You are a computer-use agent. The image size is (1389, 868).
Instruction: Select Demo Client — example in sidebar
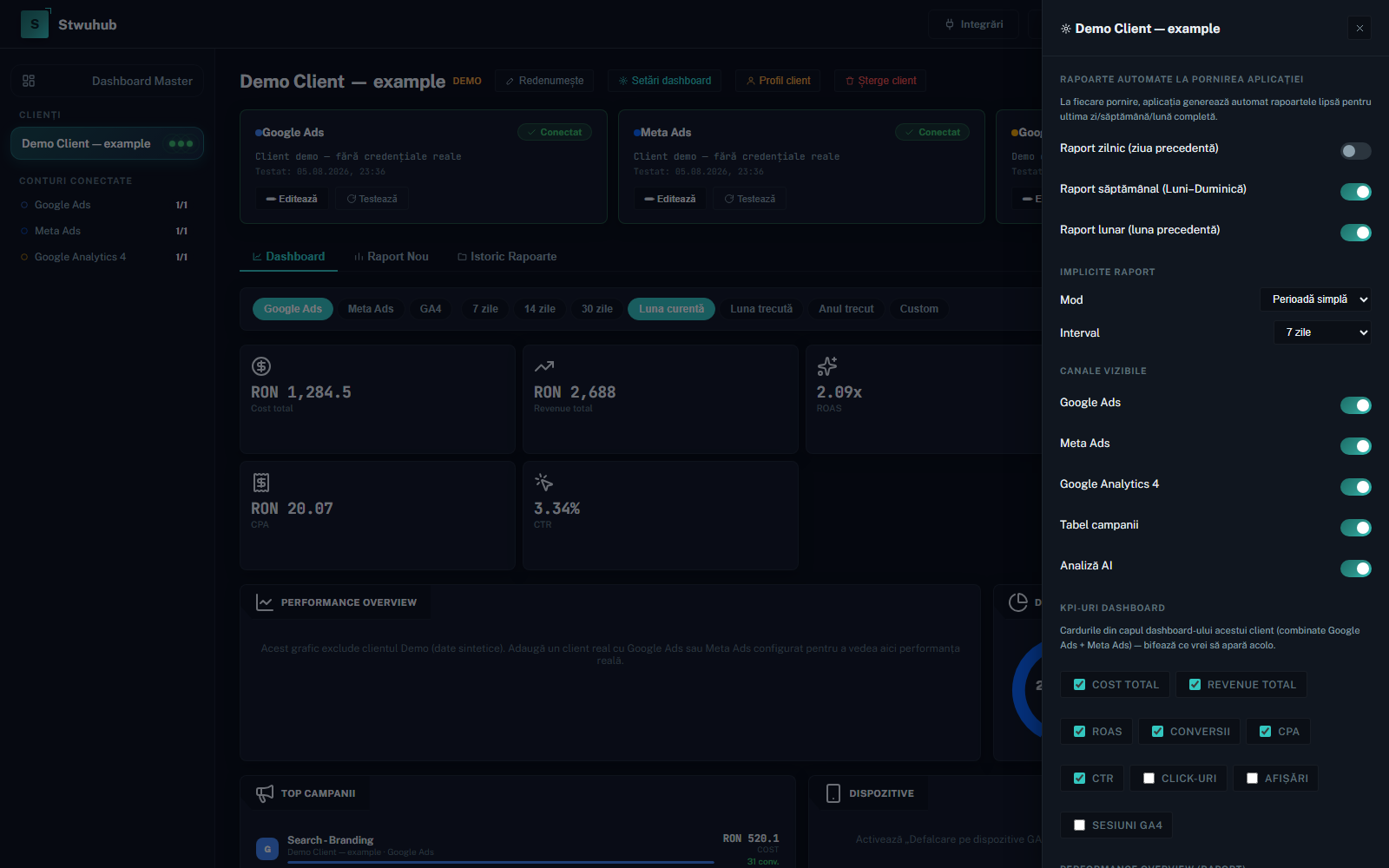(107, 144)
